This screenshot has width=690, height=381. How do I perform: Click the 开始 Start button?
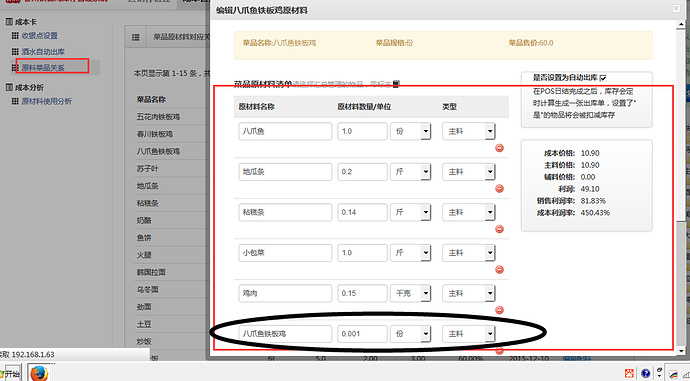11,374
